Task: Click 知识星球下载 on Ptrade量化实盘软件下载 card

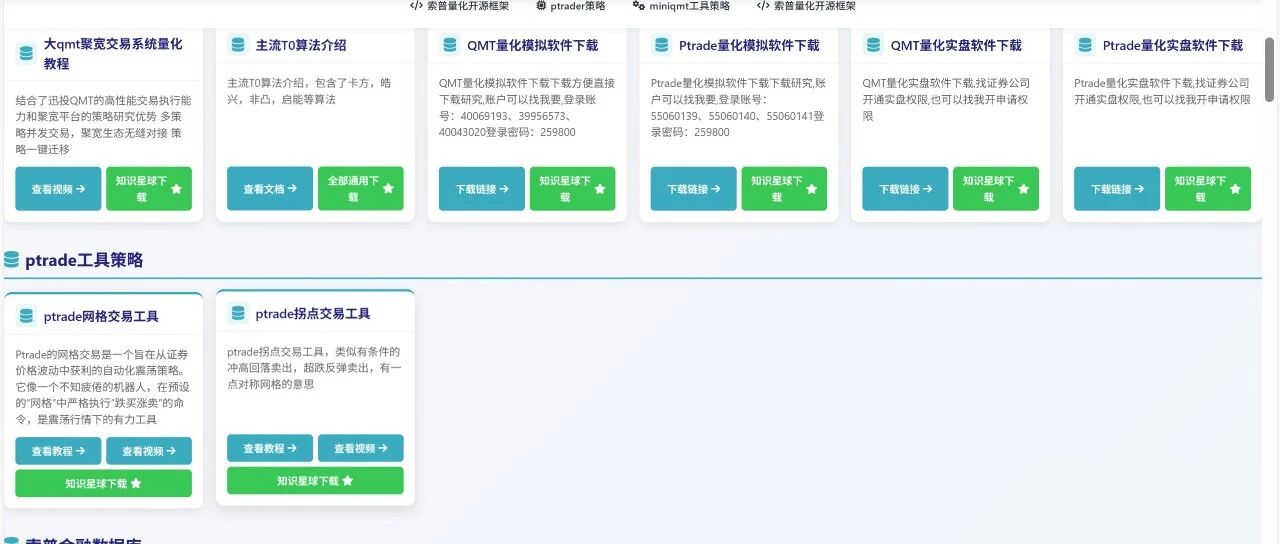Action: point(1208,188)
